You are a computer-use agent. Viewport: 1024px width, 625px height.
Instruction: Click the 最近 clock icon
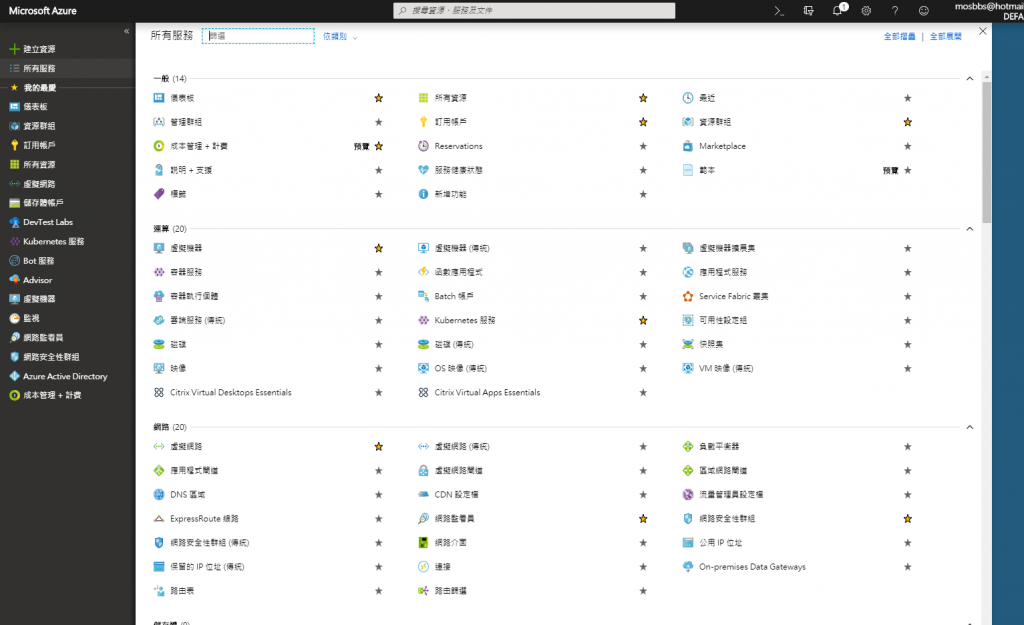pos(688,98)
